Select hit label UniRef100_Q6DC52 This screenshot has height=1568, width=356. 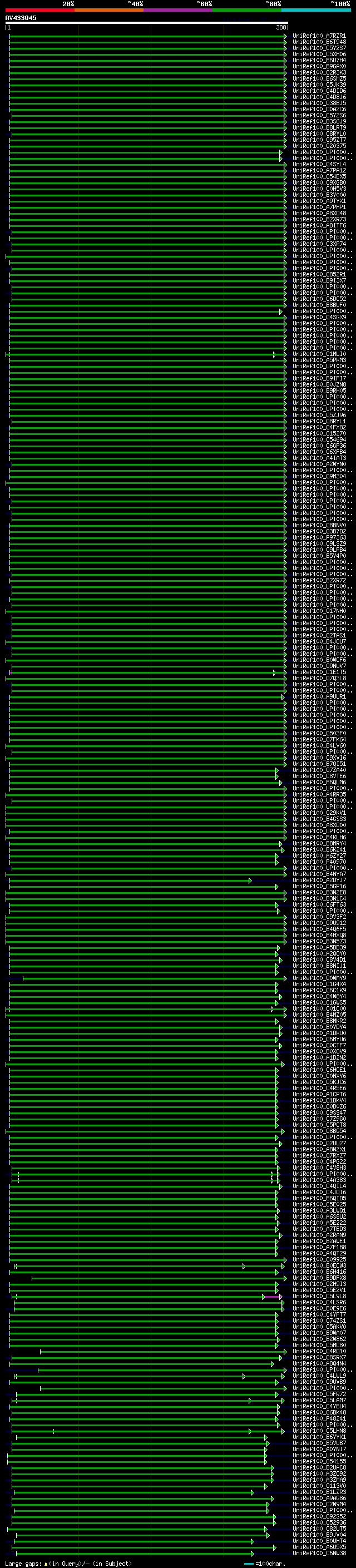click(319, 299)
